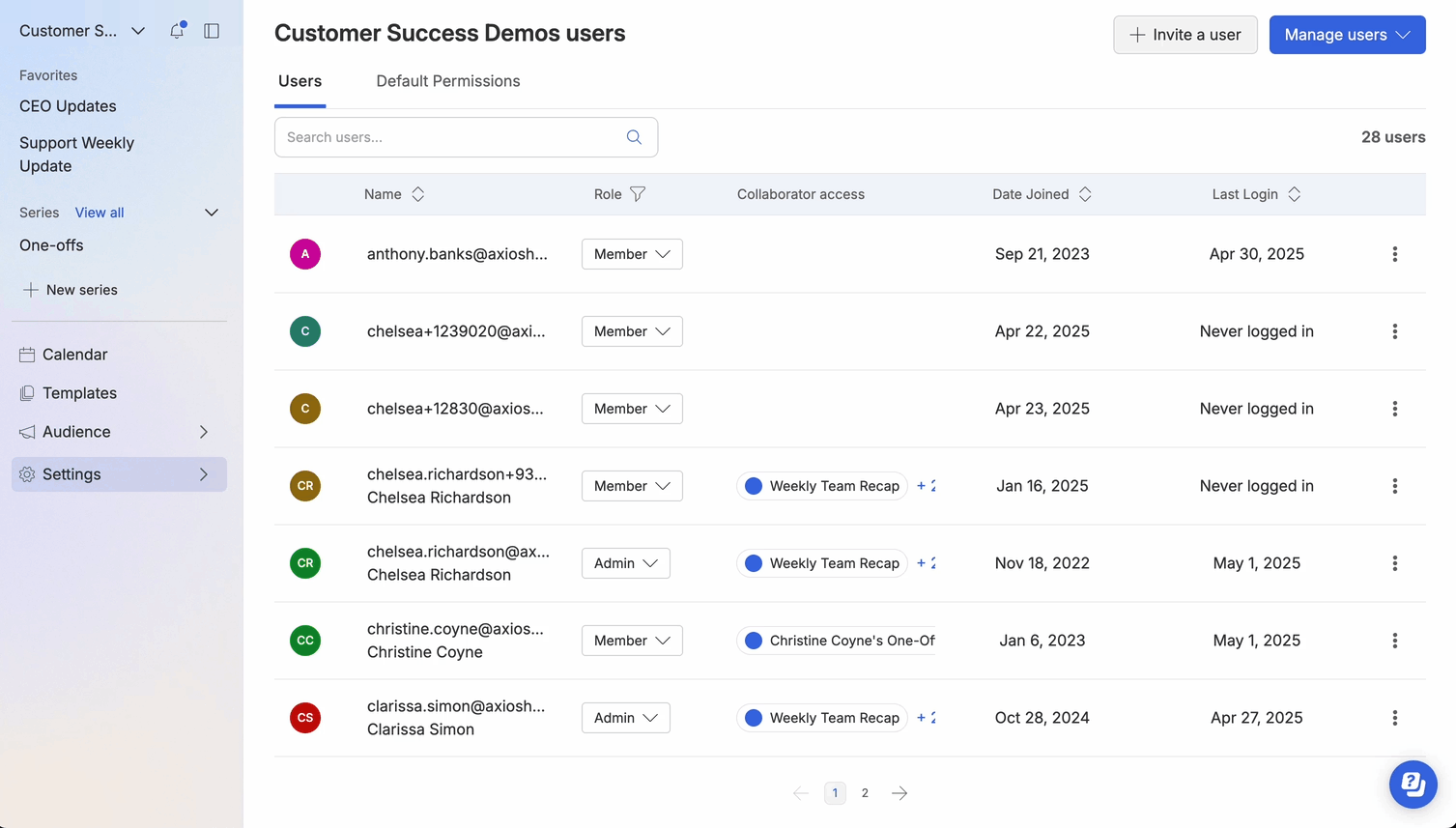The width and height of the screenshot is (1456, 828).
Task: View all series
Action: coord(100,213)
